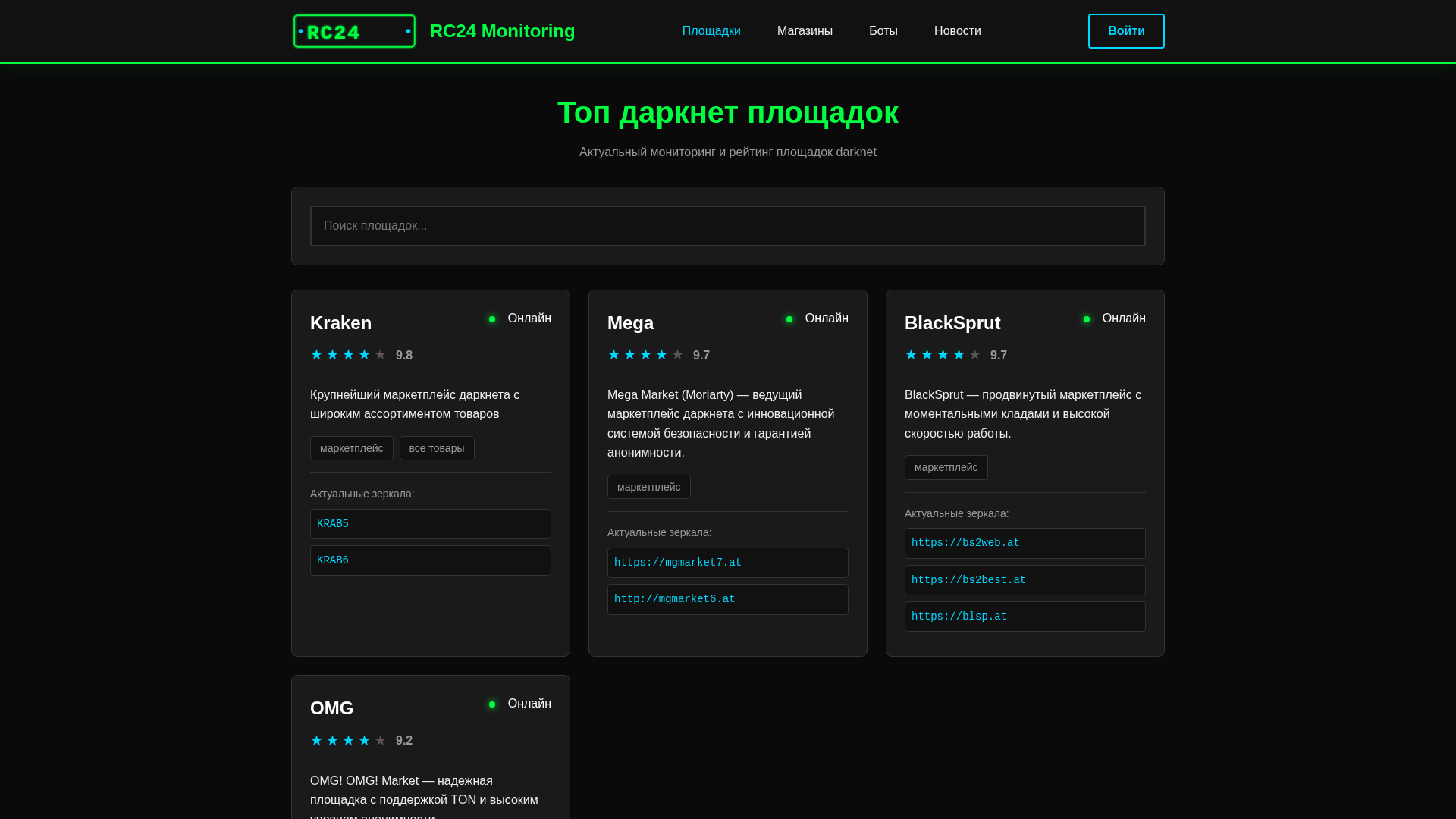
Task: Click OMG's Онлайн status label
Action: [x=529, y=704]
